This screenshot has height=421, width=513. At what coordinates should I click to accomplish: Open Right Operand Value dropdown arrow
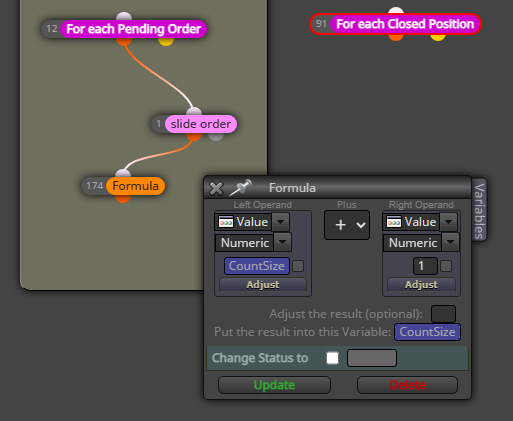click(448, 222)
